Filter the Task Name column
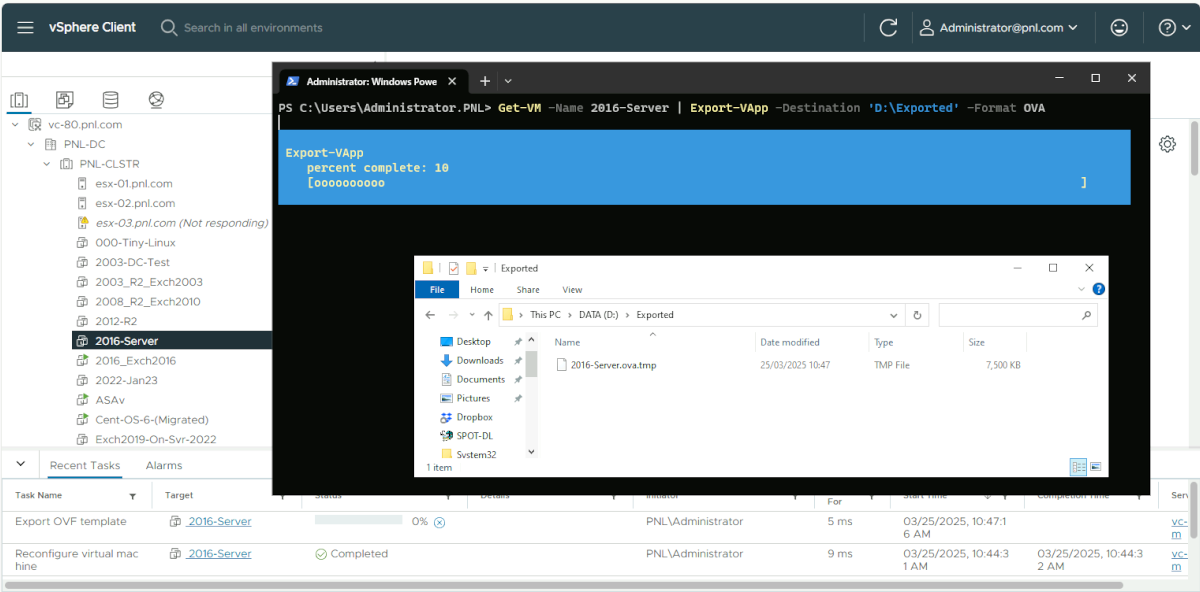Image resolution: width=1200 pixels, height=592 pixels. (133, 496)
